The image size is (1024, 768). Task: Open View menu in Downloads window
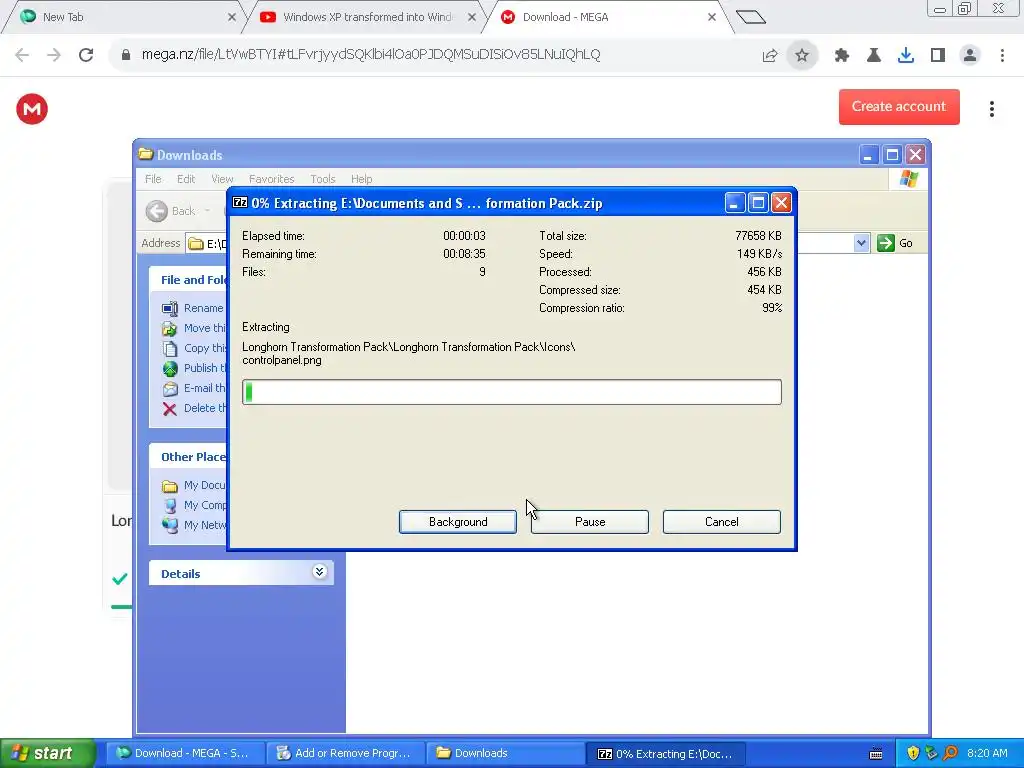pos(222,179)
